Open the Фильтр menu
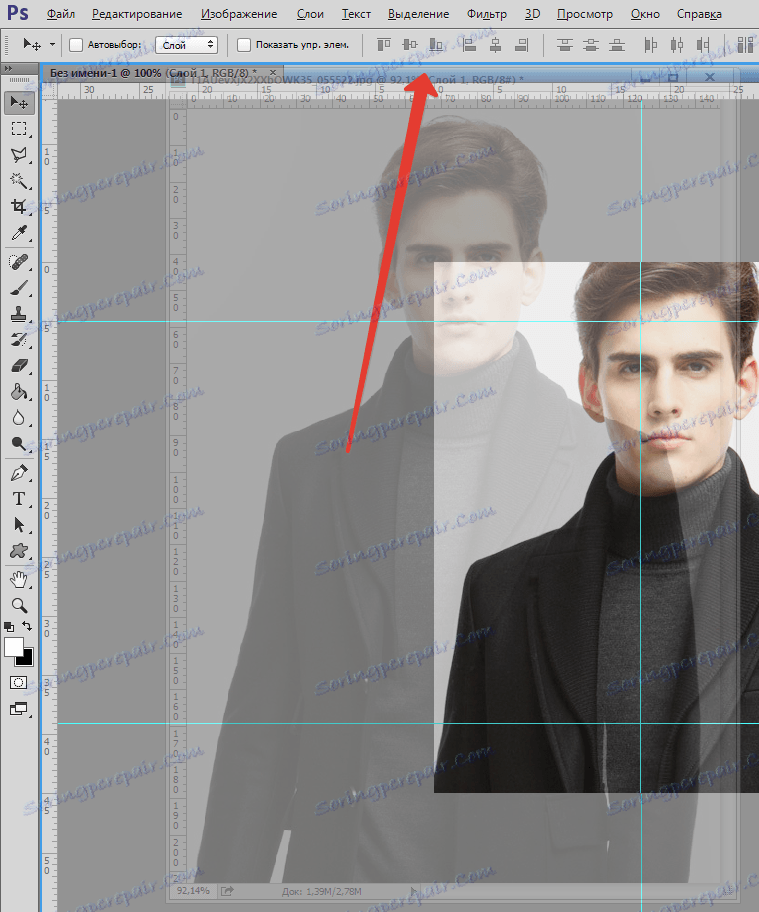759x912 pixels. click(x=487, y=14)
